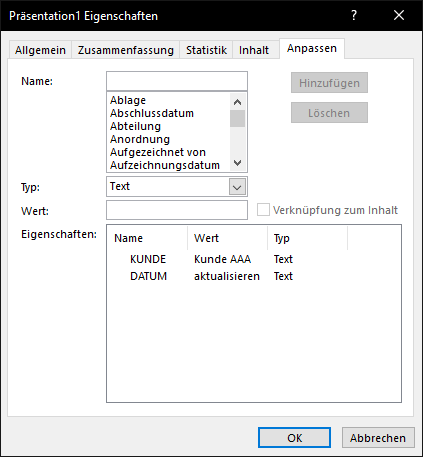Image resolution: width=423 pixels, height=457 pixels.
Task: Switch to the Allgemein tab
Action: point(40,50)
